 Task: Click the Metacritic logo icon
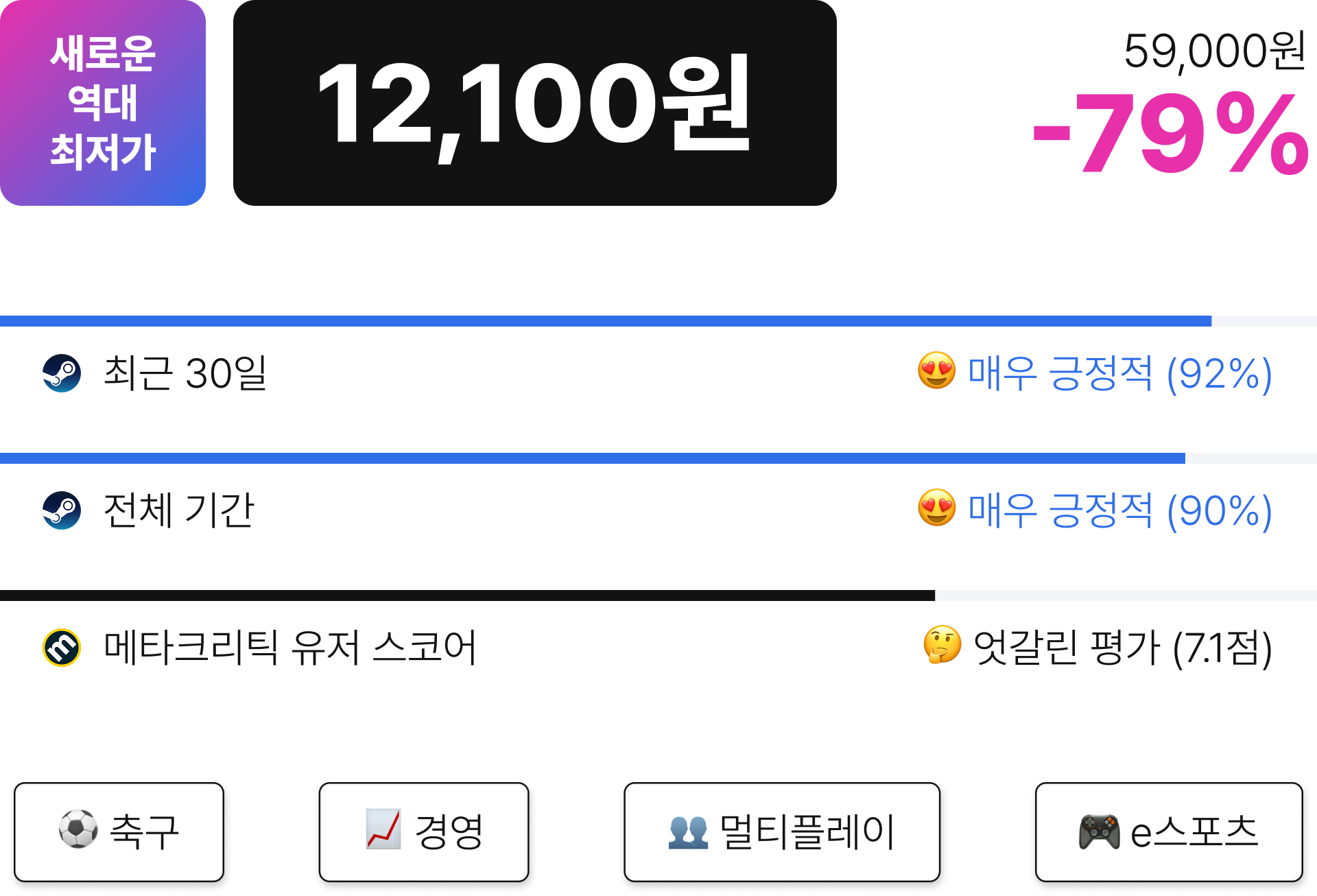[62, 648]
